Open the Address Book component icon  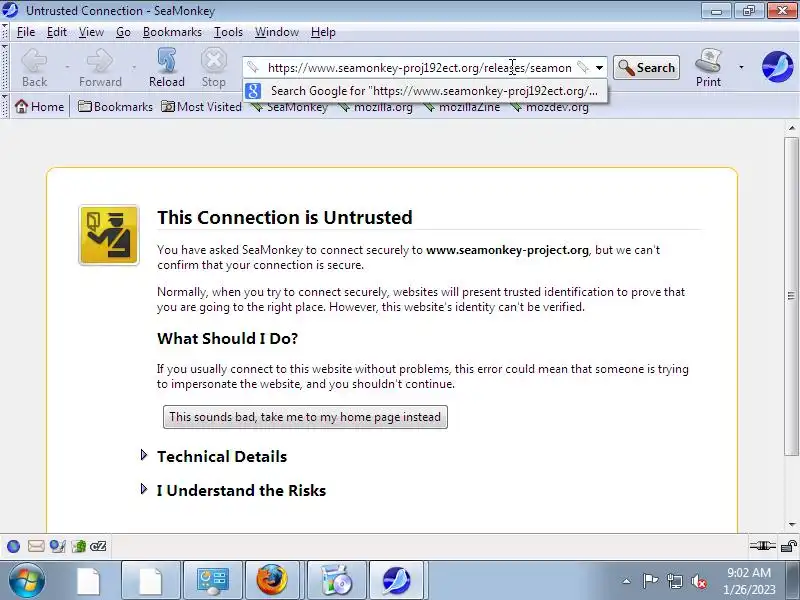click(x=79, y=546)
